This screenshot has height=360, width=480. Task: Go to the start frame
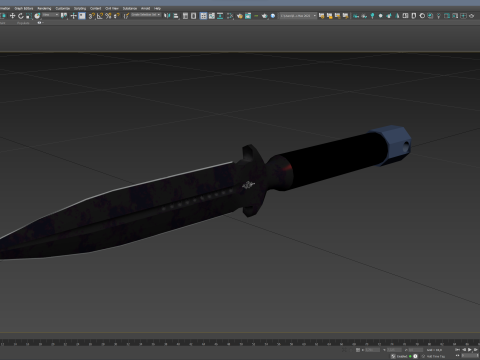458,350
